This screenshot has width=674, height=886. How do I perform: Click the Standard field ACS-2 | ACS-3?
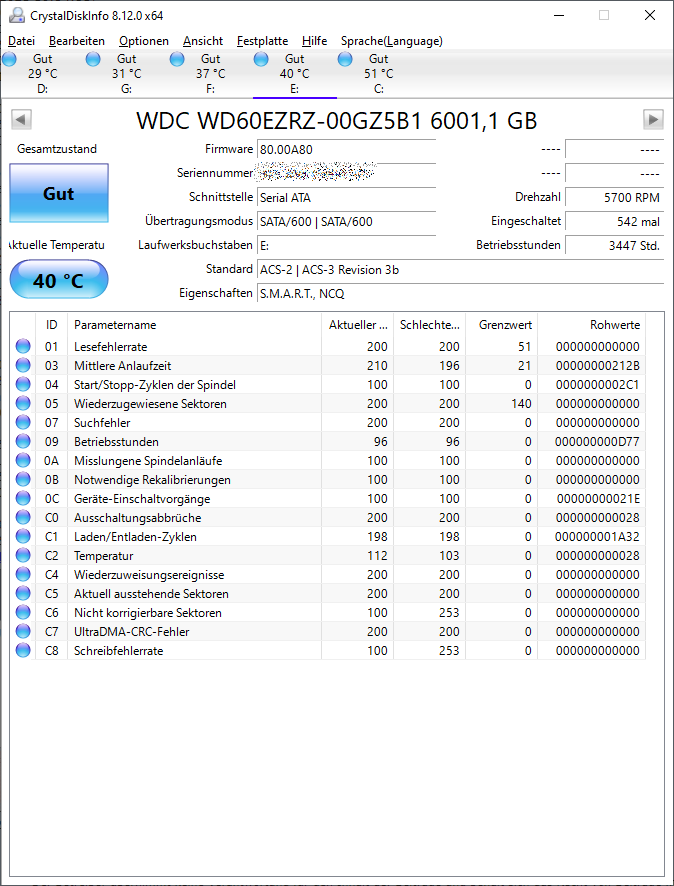[x=460, y=270]
